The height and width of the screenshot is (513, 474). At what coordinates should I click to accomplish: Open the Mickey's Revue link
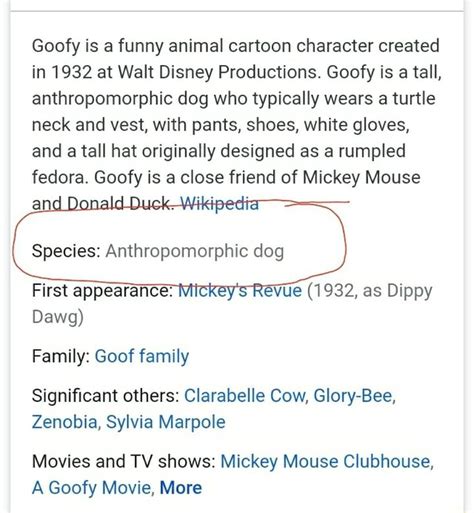point(240,290)
